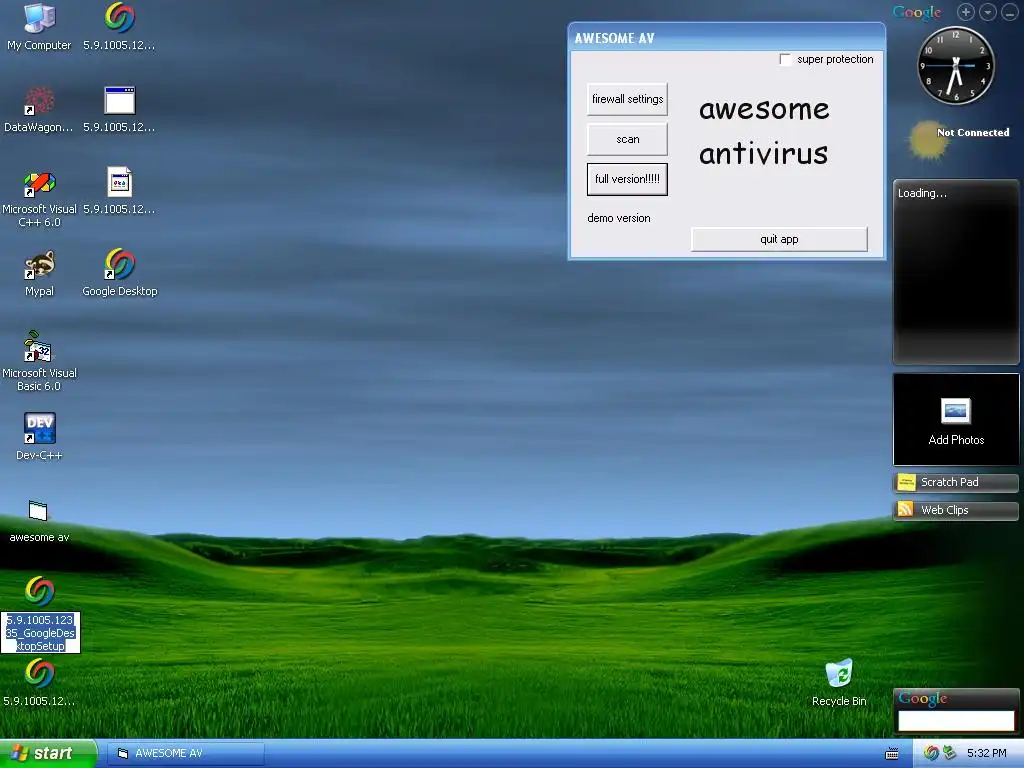Screen dimensions: 1024x768
Task: Click the Safely Remove Hardware tray icon
Action: pos(949,754)
